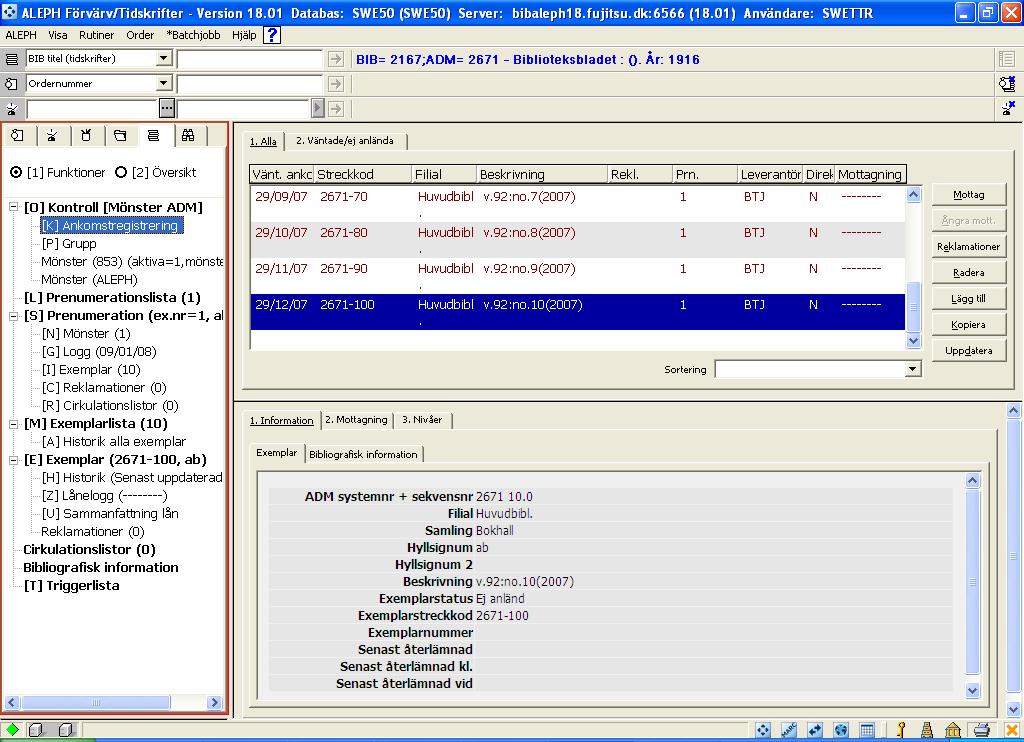Switch to the 3. Nivåer tab
Image resolution: width=1024 pixels, height=742 pixels.
pos(422,420)
